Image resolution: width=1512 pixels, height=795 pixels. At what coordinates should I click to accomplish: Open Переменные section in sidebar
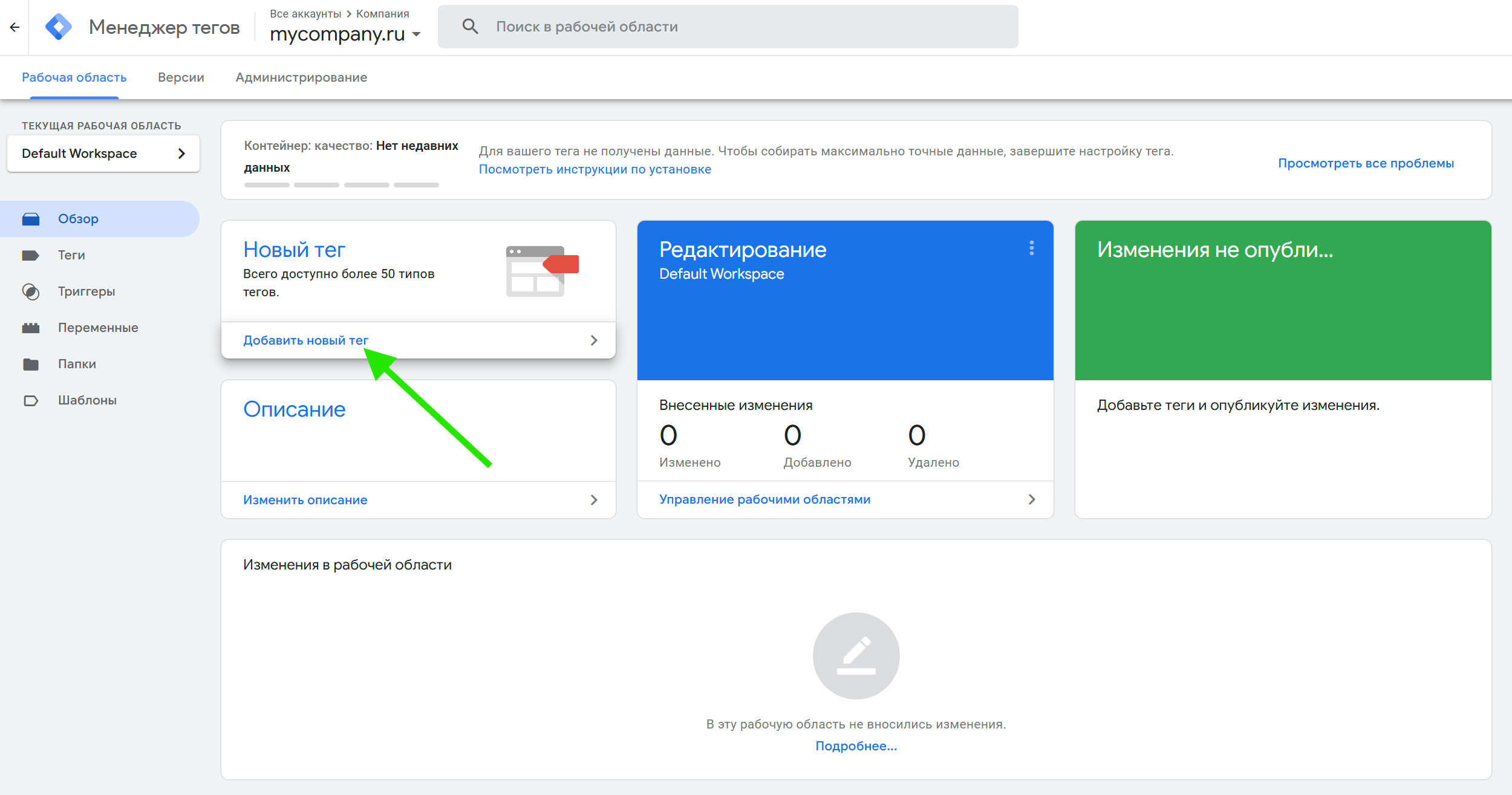coord(98,328)
